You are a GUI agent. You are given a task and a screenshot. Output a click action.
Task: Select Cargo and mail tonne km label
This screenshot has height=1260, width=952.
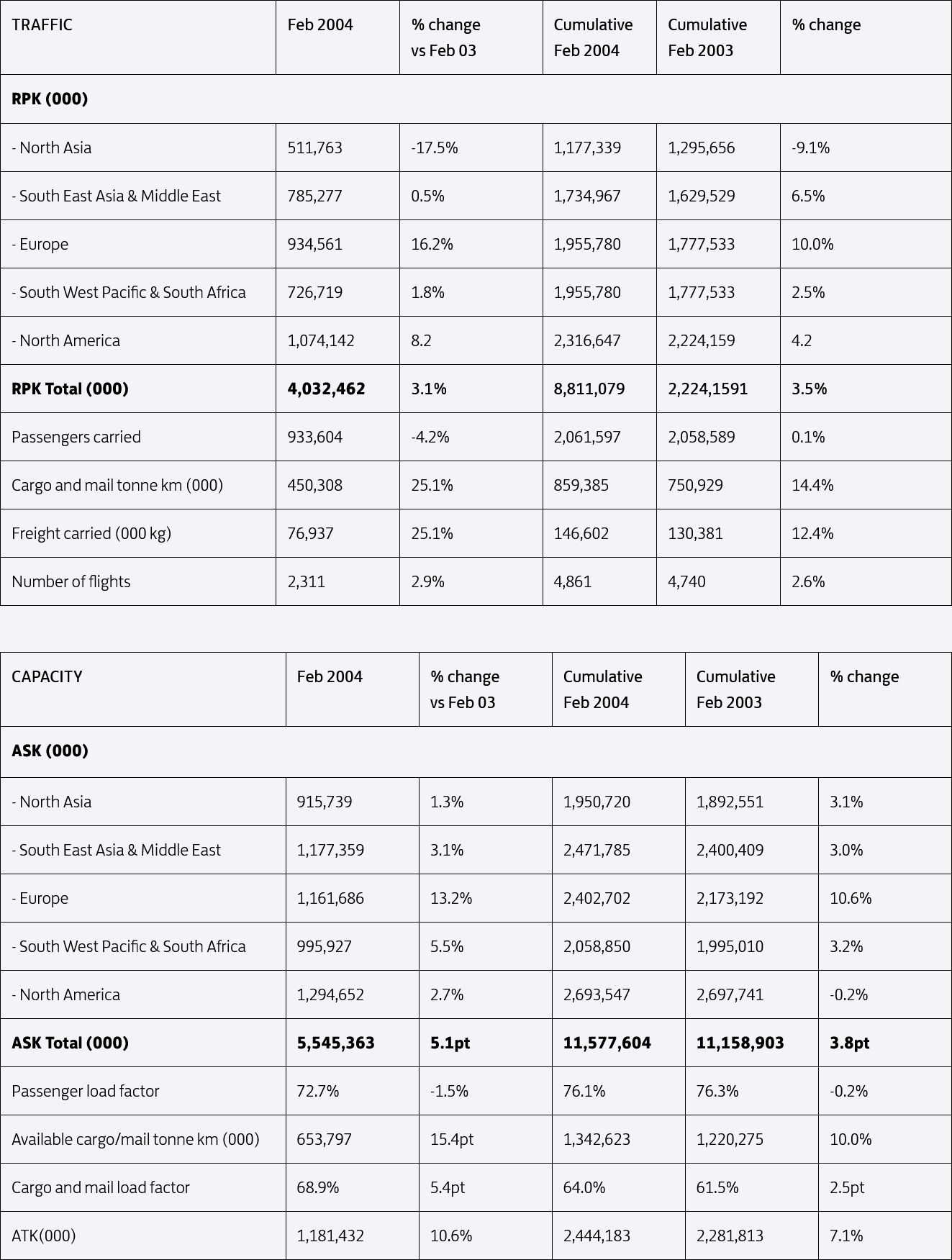pos(117,486)
